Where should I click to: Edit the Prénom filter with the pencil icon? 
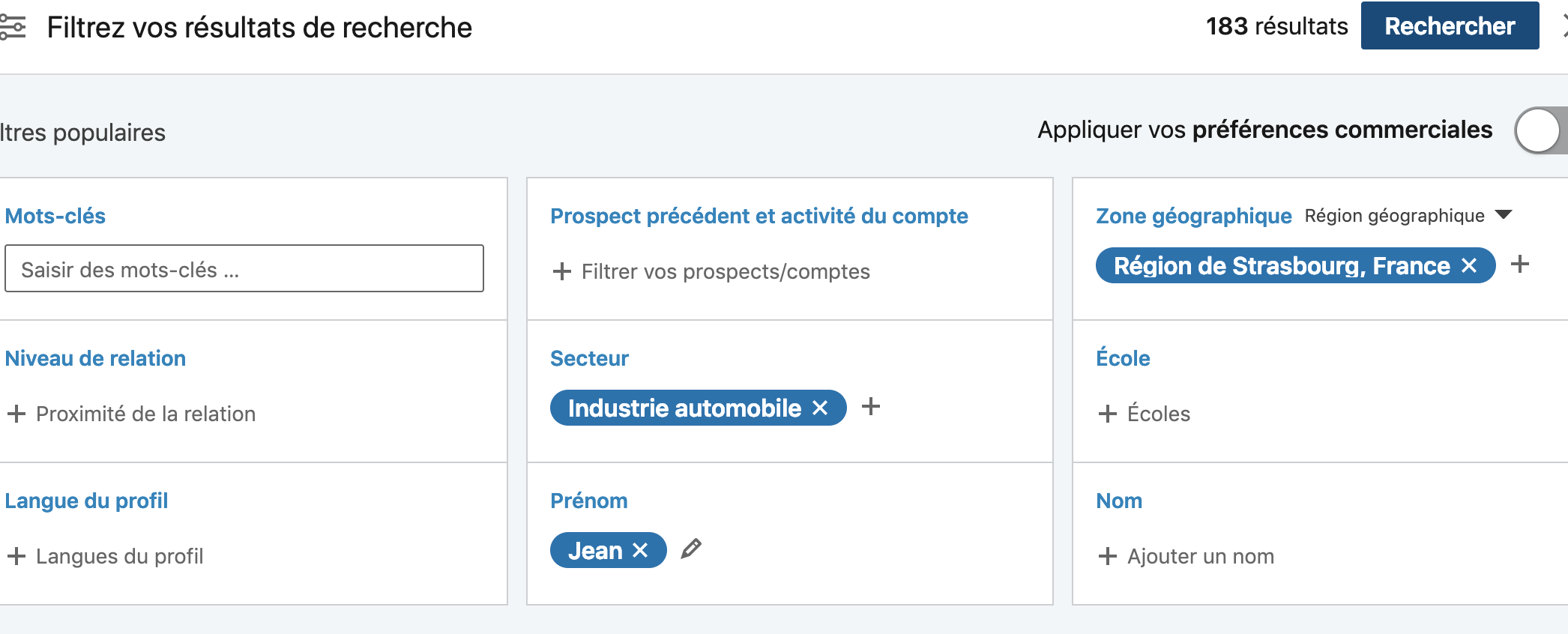coord(691,549)
